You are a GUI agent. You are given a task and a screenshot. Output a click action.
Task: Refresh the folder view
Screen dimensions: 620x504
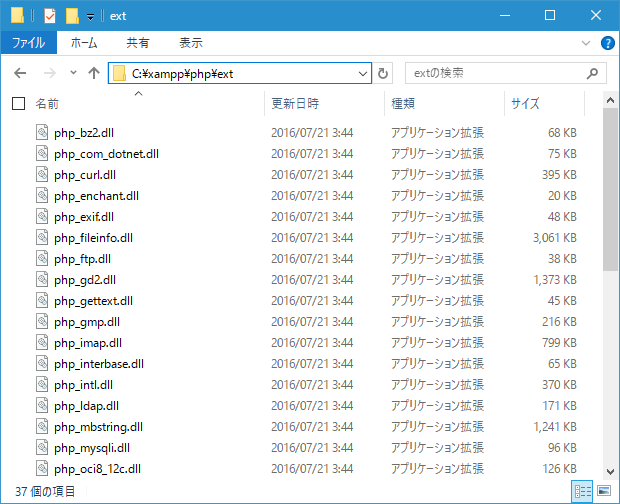tap(383, 74)
